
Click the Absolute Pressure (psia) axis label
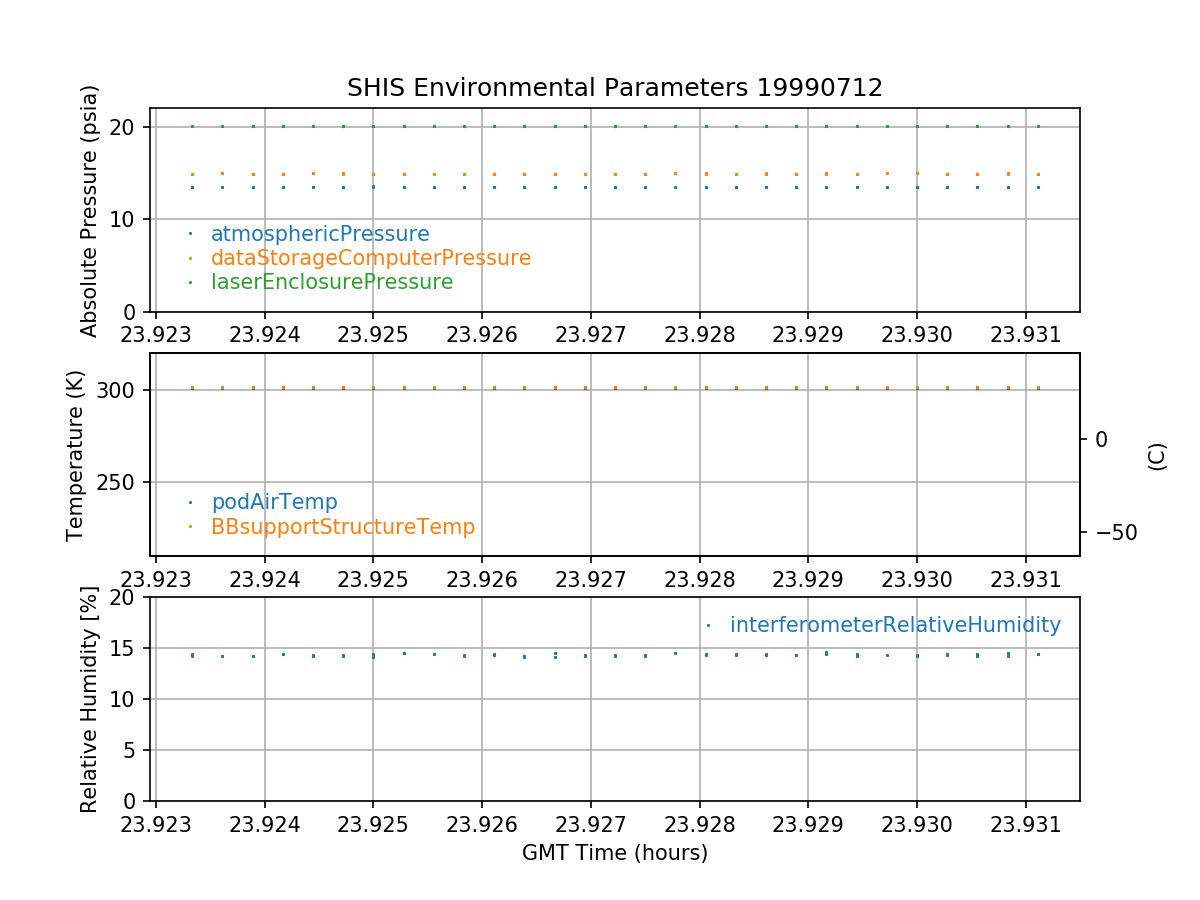[x=90, y=210]
